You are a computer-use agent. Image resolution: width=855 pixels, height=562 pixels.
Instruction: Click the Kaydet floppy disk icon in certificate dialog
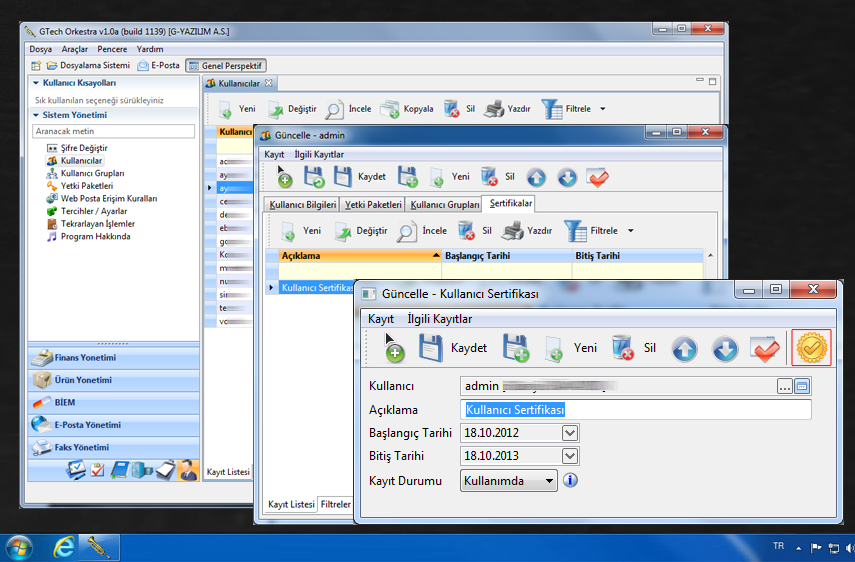coord(430,349)
